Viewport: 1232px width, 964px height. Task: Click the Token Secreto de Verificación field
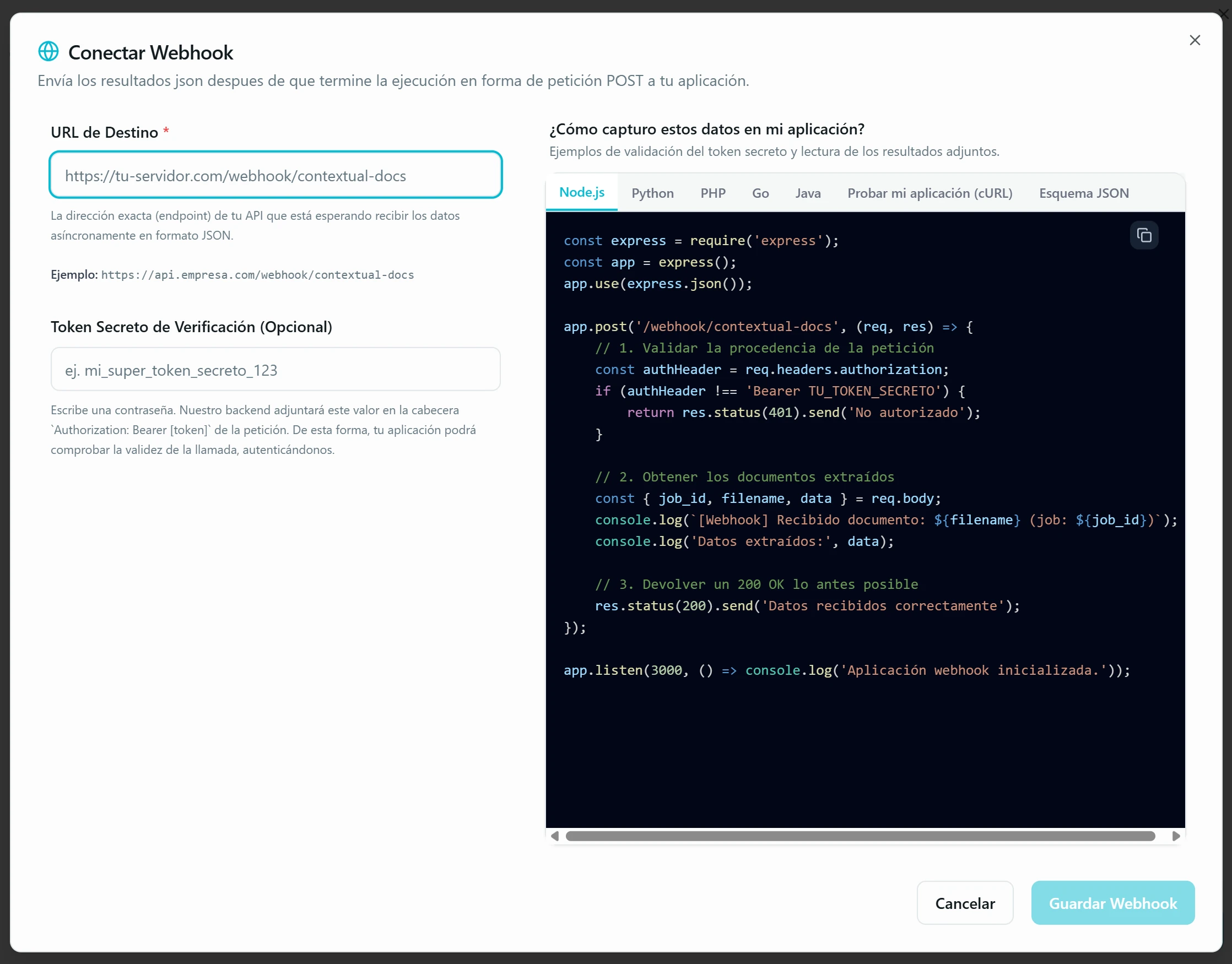click(275, 369)
